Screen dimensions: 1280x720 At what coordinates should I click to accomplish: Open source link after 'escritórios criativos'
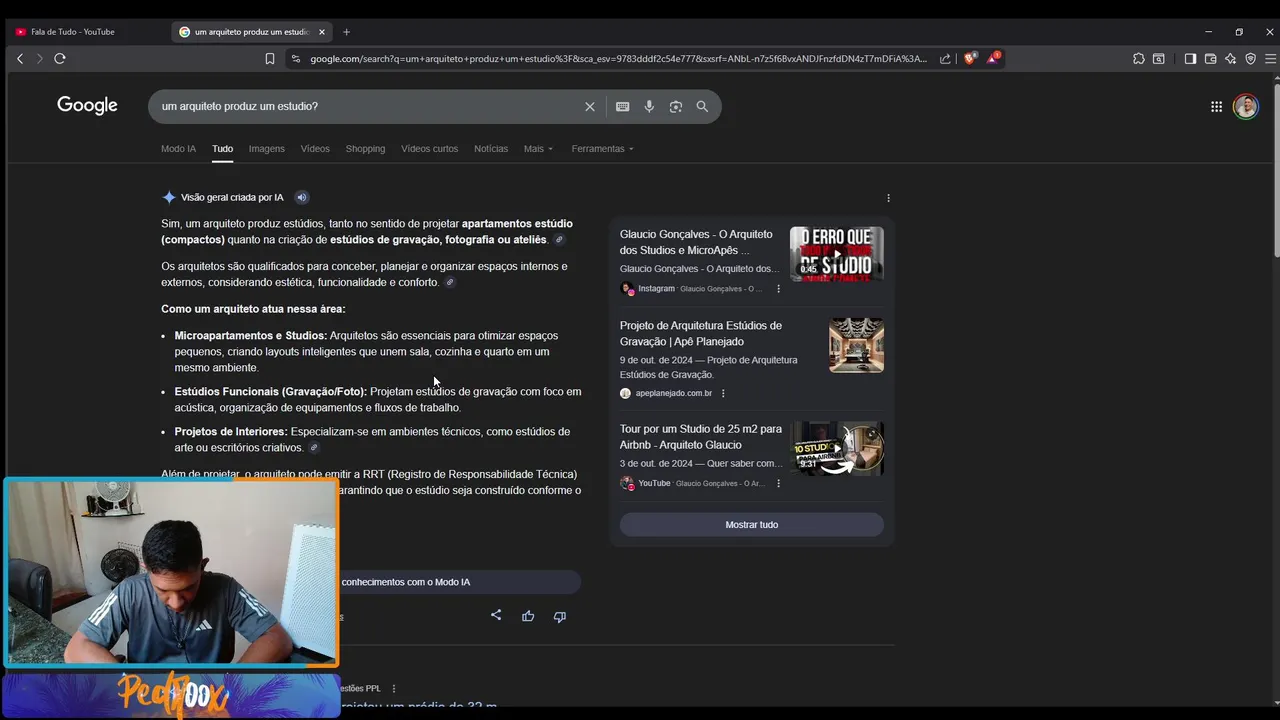tap(314, 448)
